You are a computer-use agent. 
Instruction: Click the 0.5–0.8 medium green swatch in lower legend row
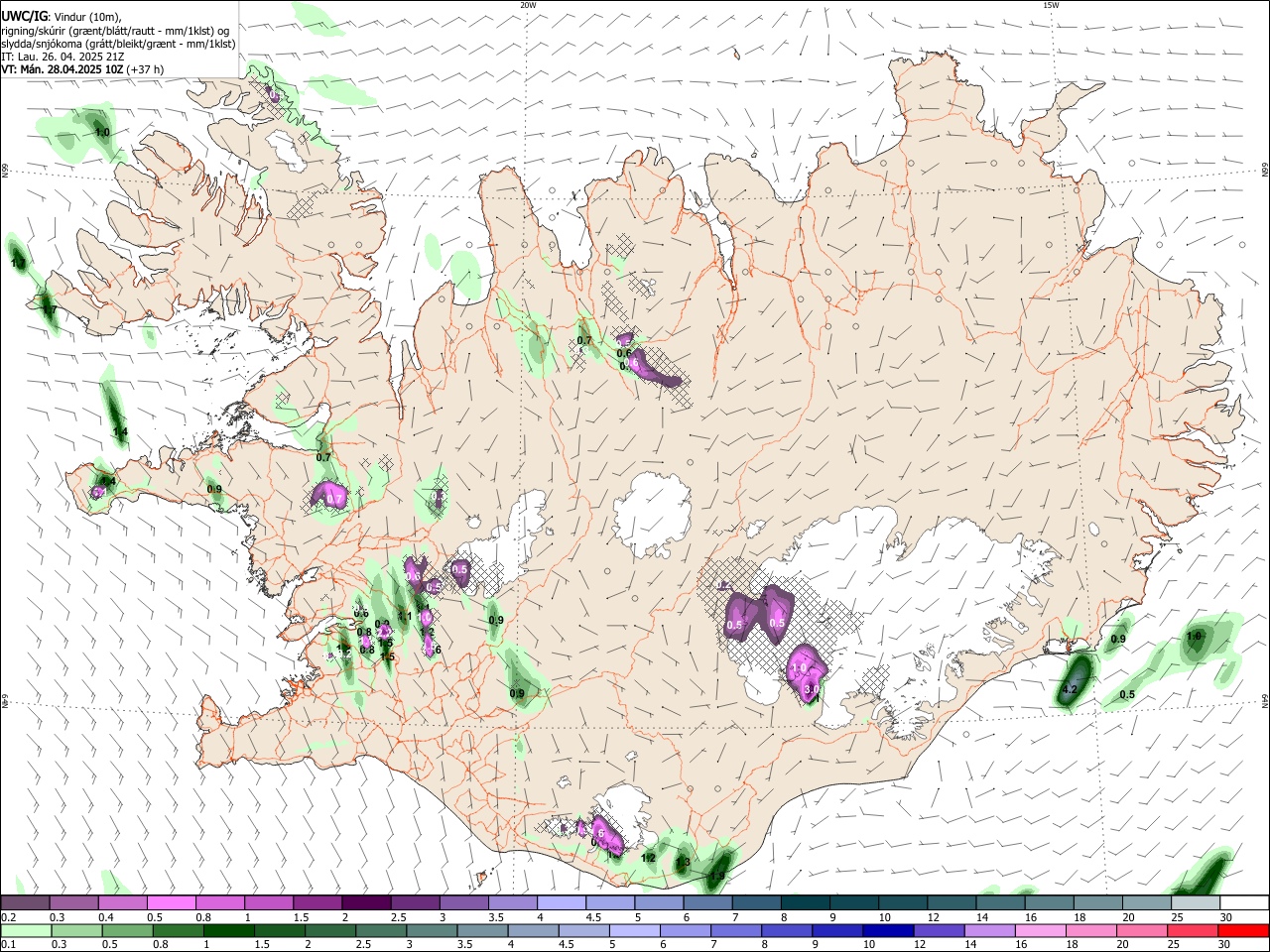pyautogui.click(x=128, y=931)
